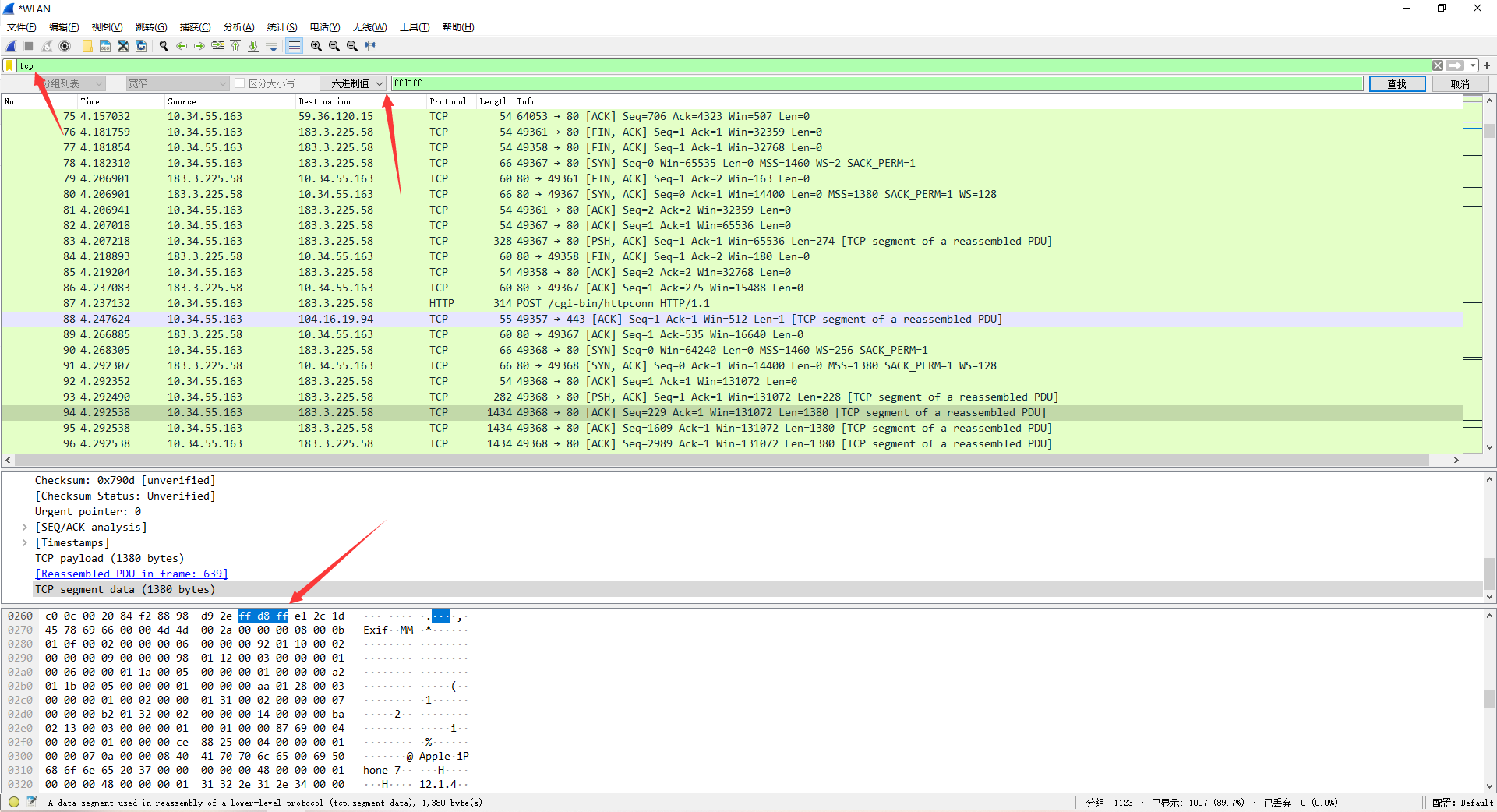Restart the current capture

tap(47, 46)
